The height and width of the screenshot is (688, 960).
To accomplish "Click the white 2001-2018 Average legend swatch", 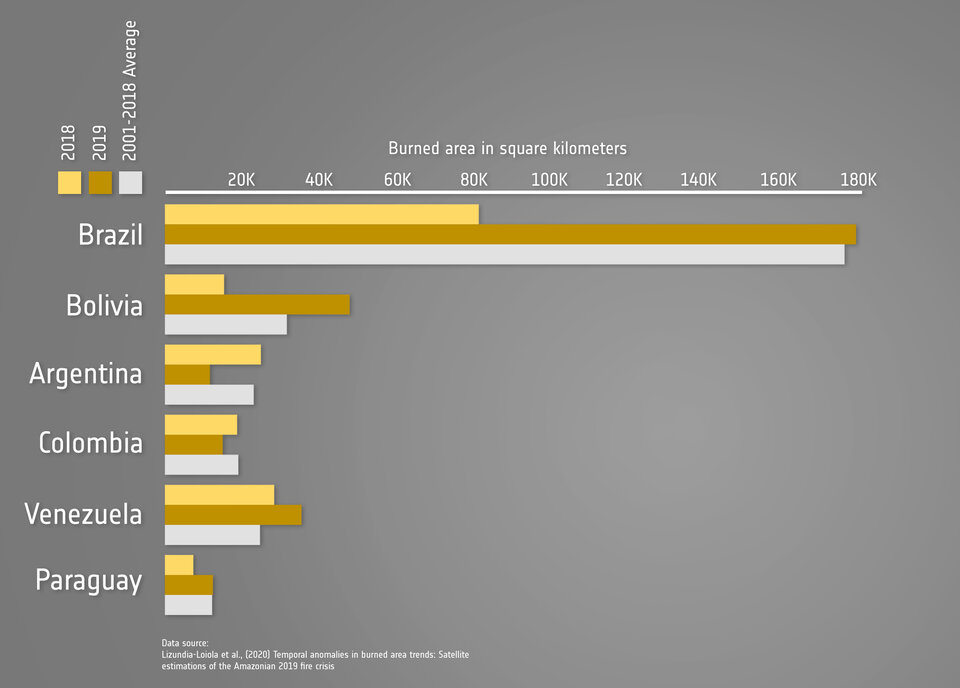I will (x=130, y=182).
